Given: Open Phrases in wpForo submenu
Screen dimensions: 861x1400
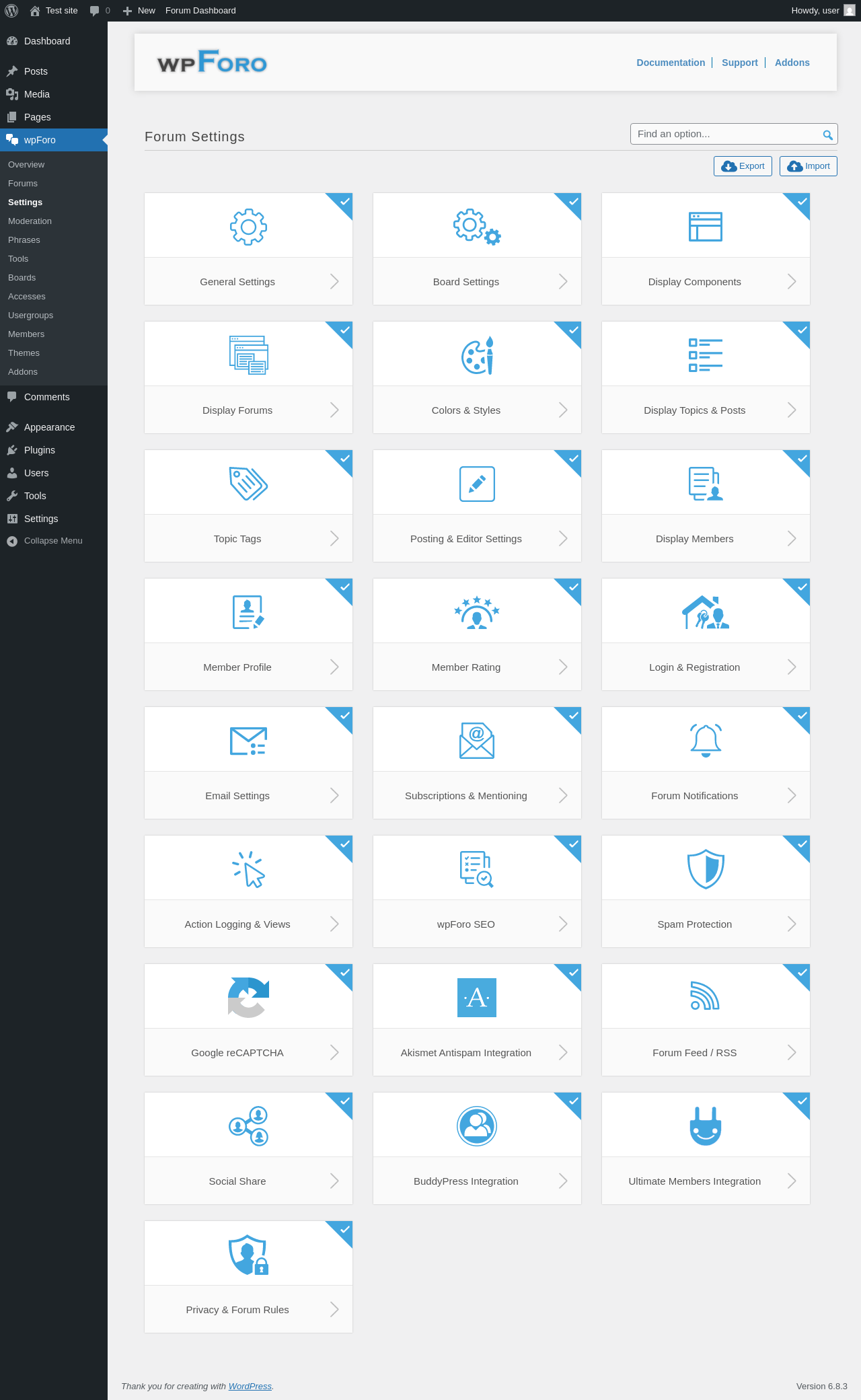Looking at the screenshot, I should (24, 240).
